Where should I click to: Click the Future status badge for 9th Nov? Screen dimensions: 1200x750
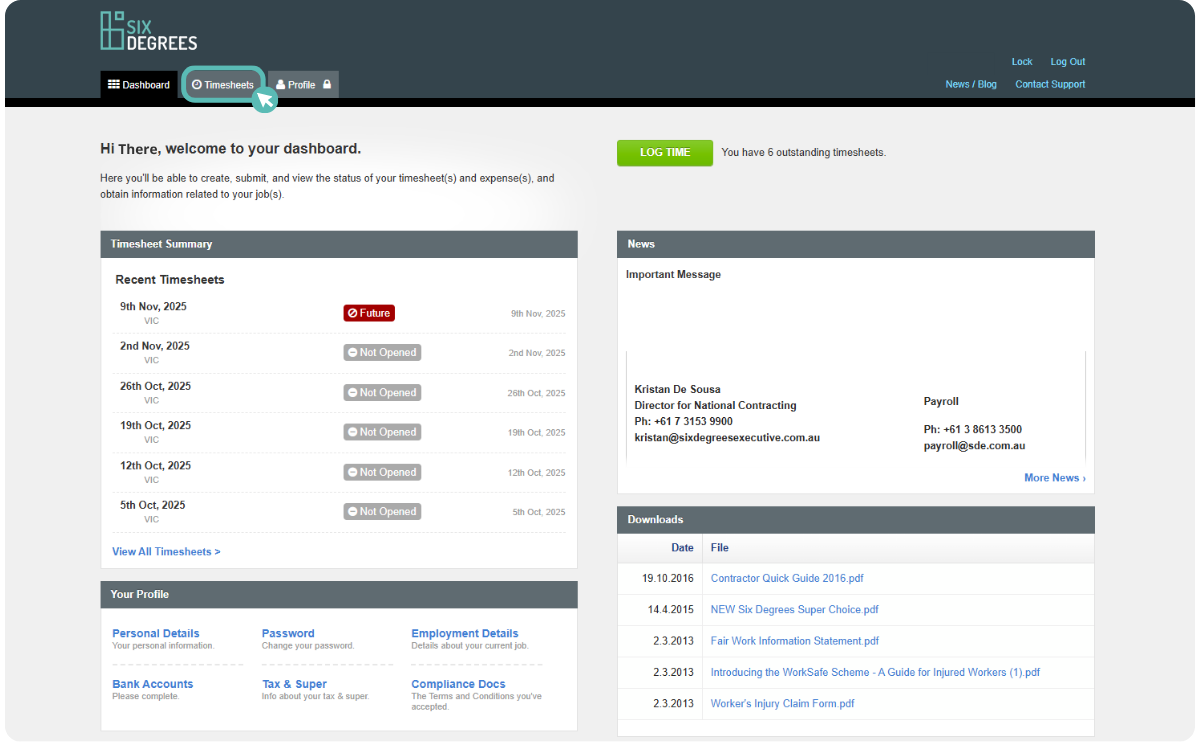point(368,312)
